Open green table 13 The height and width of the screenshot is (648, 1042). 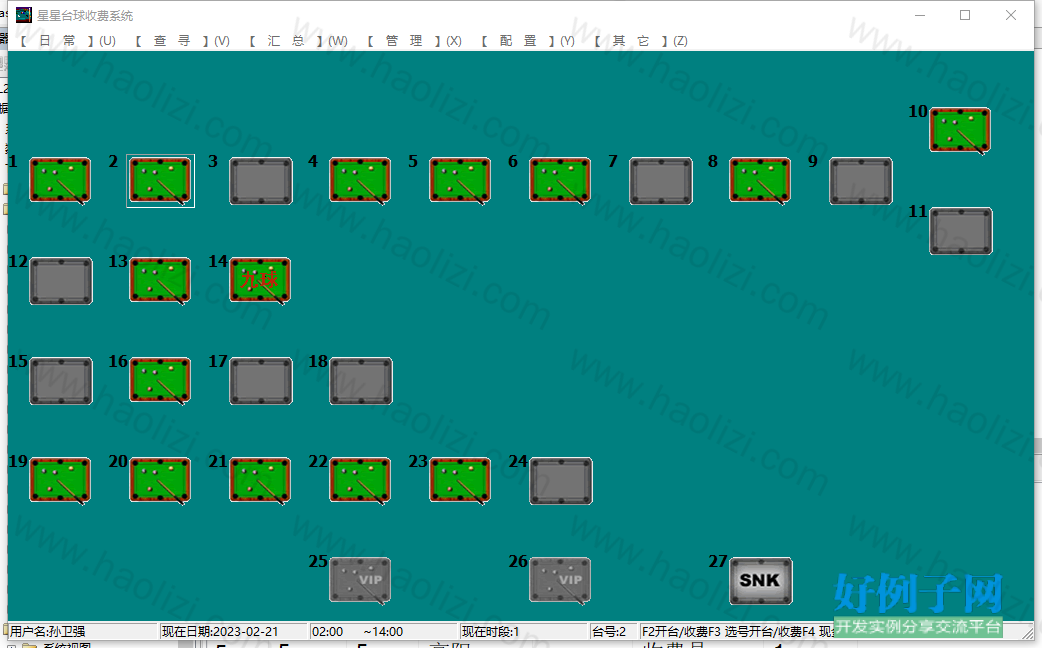pyautogui.click(x=160, y=281)
